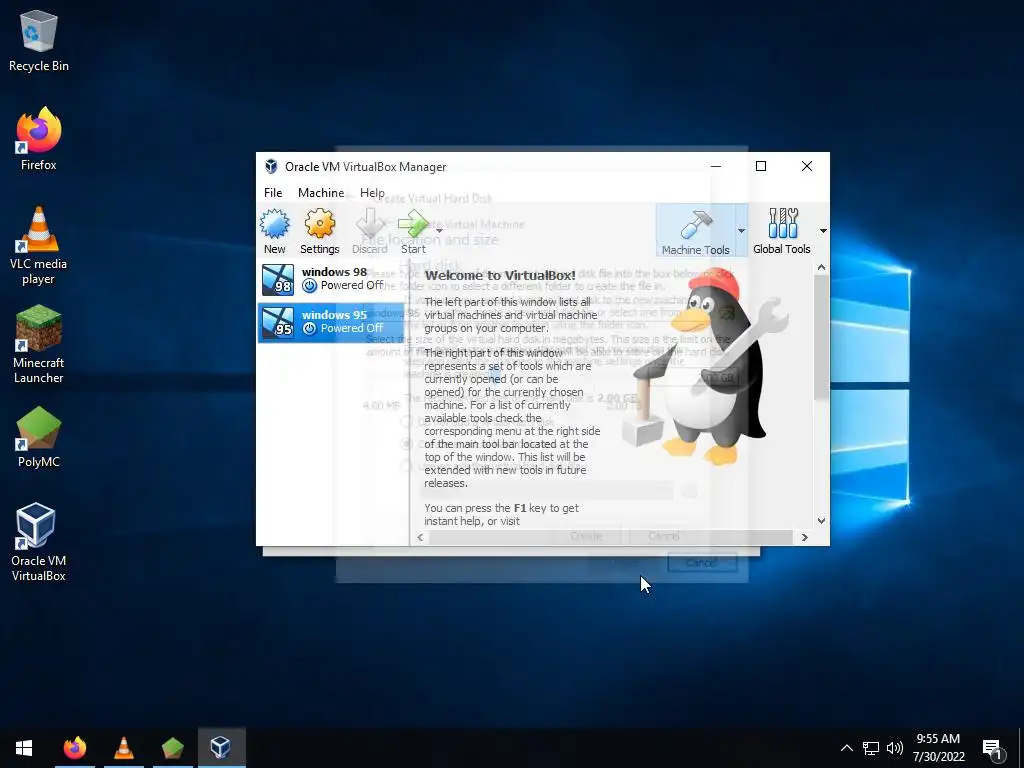This screenshot has width=1024, height=768.
Task: Select the Oracle VM VirtualBox desktop shortcut
Action: point(39,542)
